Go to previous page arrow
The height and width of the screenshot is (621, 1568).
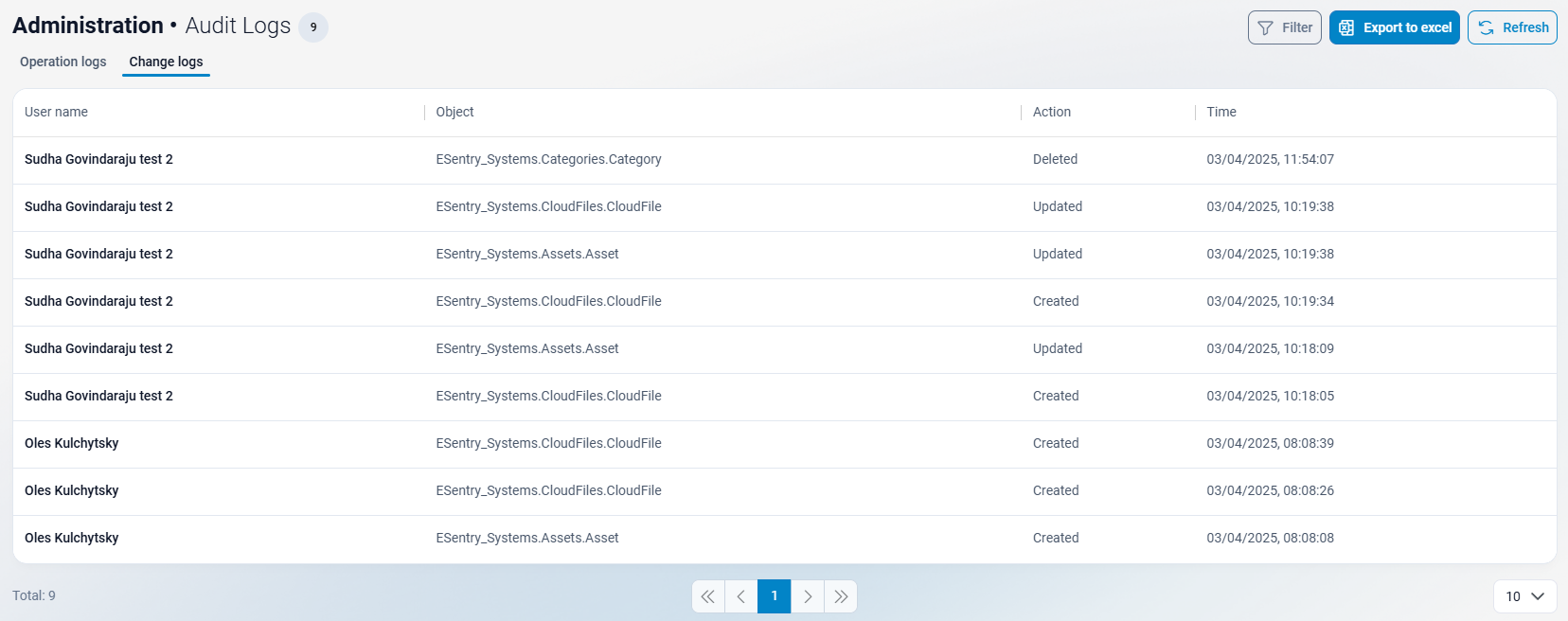(741, 596)
